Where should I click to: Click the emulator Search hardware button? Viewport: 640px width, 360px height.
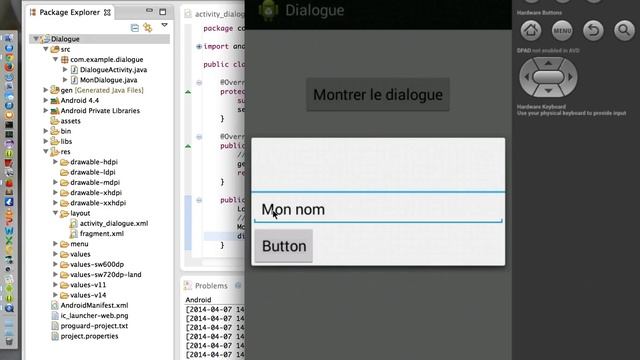[624, 31]
